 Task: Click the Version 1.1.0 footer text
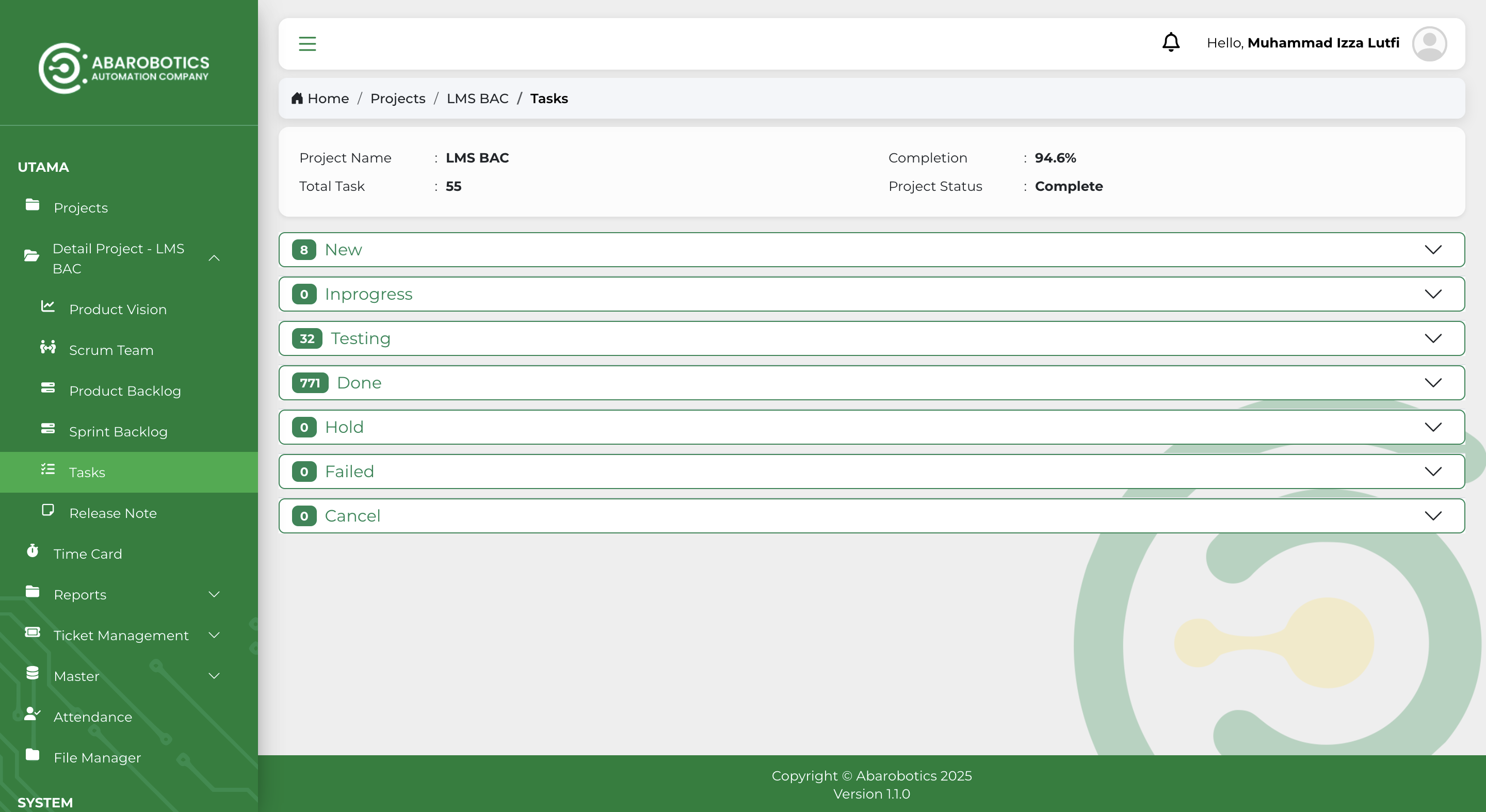(871, 794)
